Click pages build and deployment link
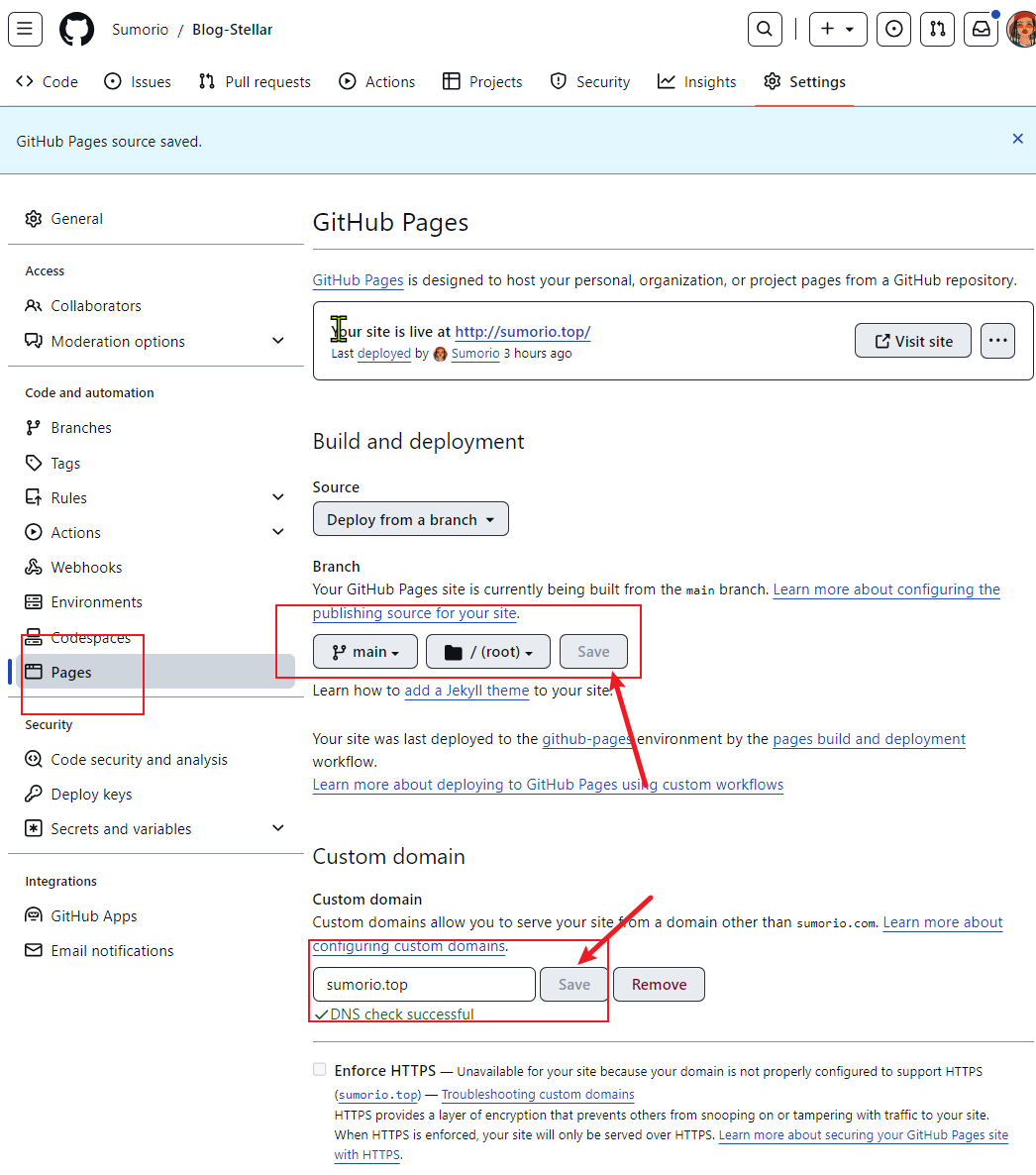The height and width of the screenshot is (1175, 1036). 869,739
